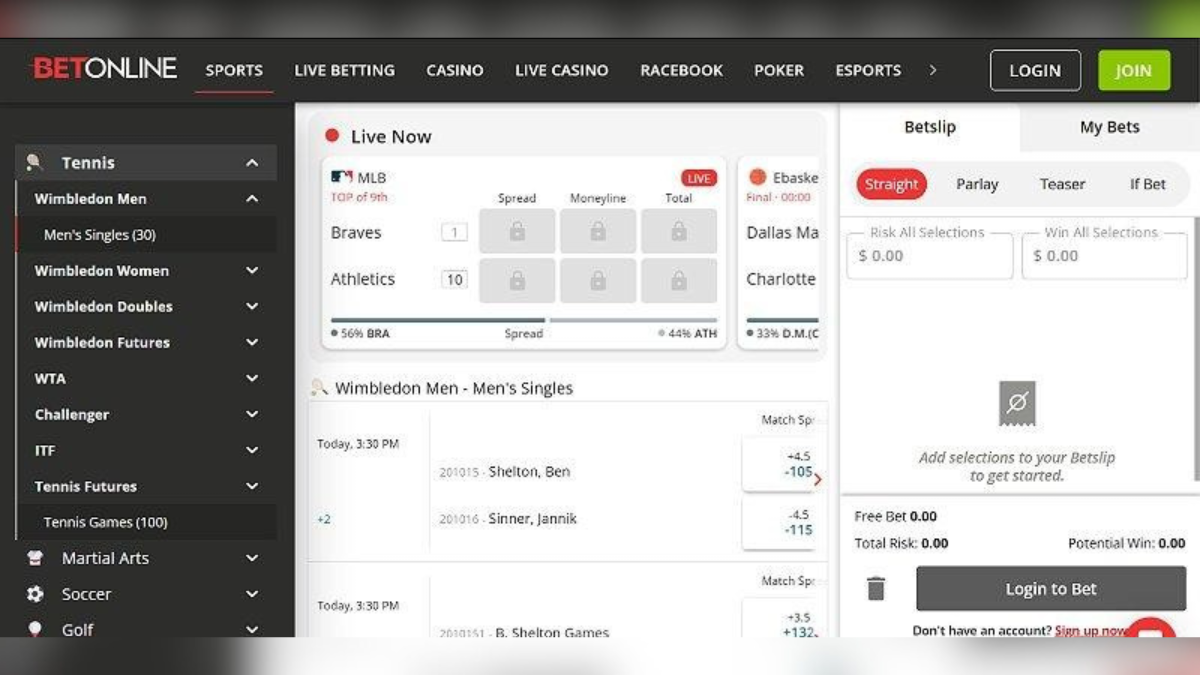Click the red LIVE badge on MLB card
1200x675 pixels.
pos(699,178)
